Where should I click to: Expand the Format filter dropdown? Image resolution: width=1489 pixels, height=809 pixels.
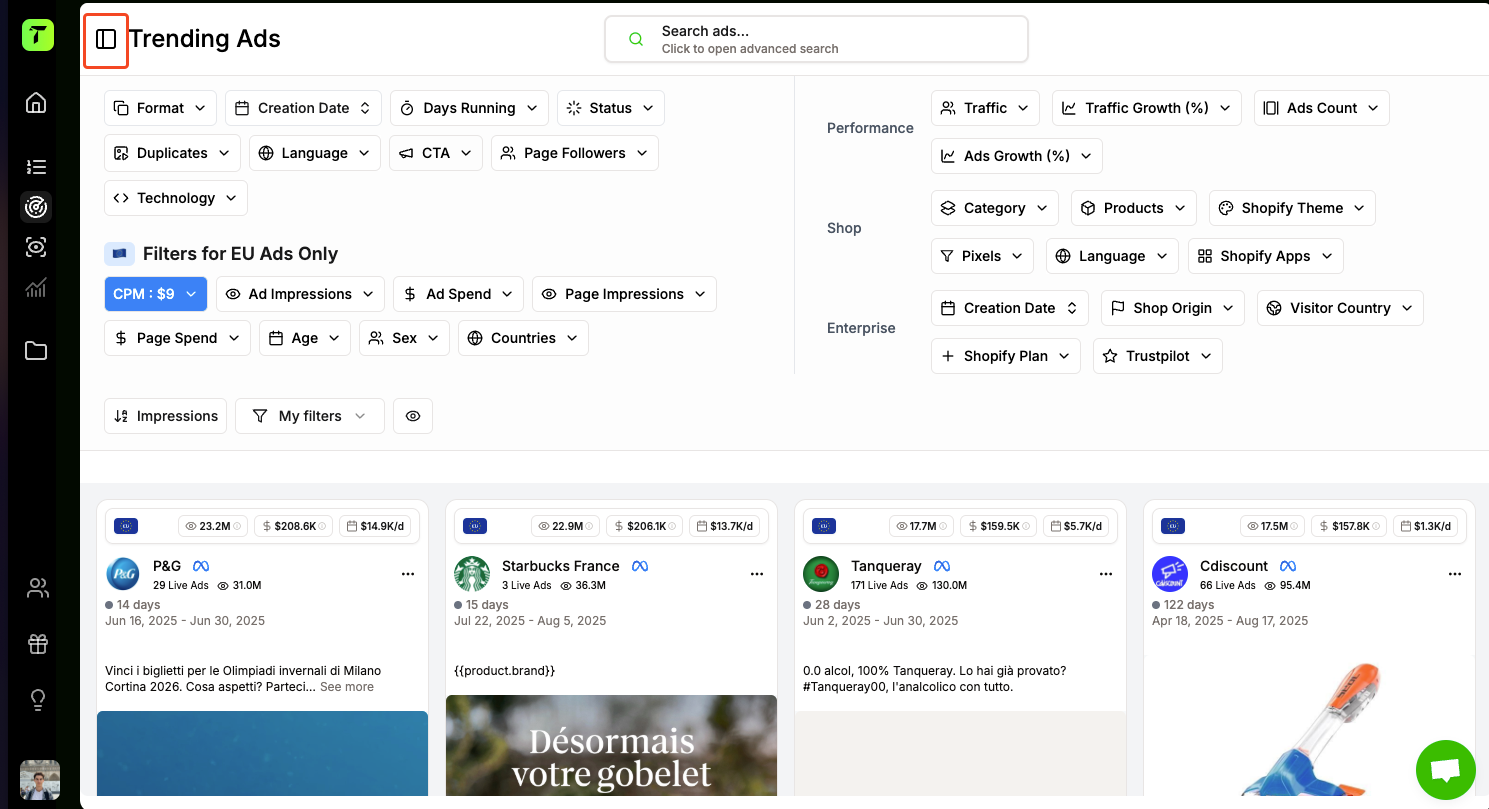(160, 108)
